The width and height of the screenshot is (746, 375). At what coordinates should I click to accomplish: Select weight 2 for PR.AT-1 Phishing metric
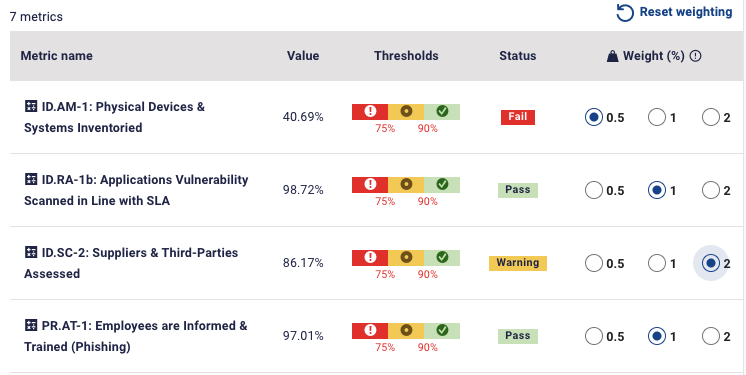point(710,336)
